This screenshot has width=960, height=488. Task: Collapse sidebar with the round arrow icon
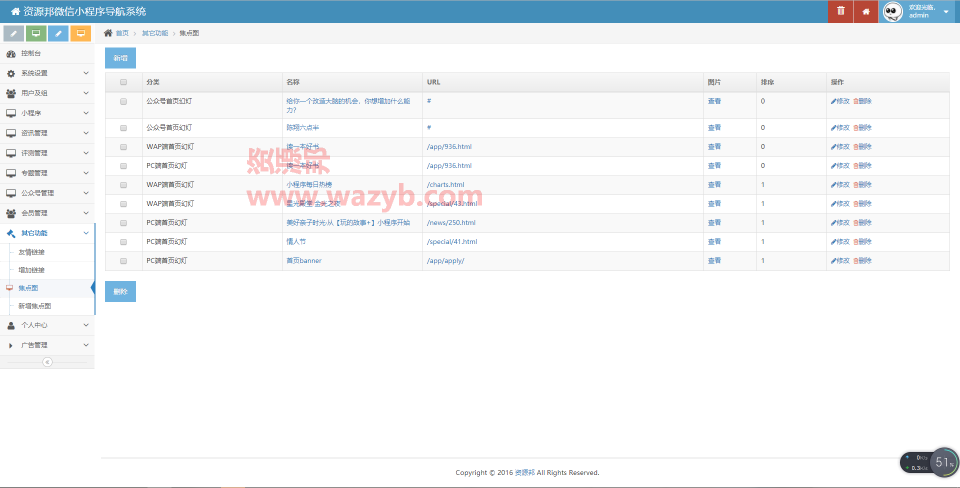pos(47,362)
